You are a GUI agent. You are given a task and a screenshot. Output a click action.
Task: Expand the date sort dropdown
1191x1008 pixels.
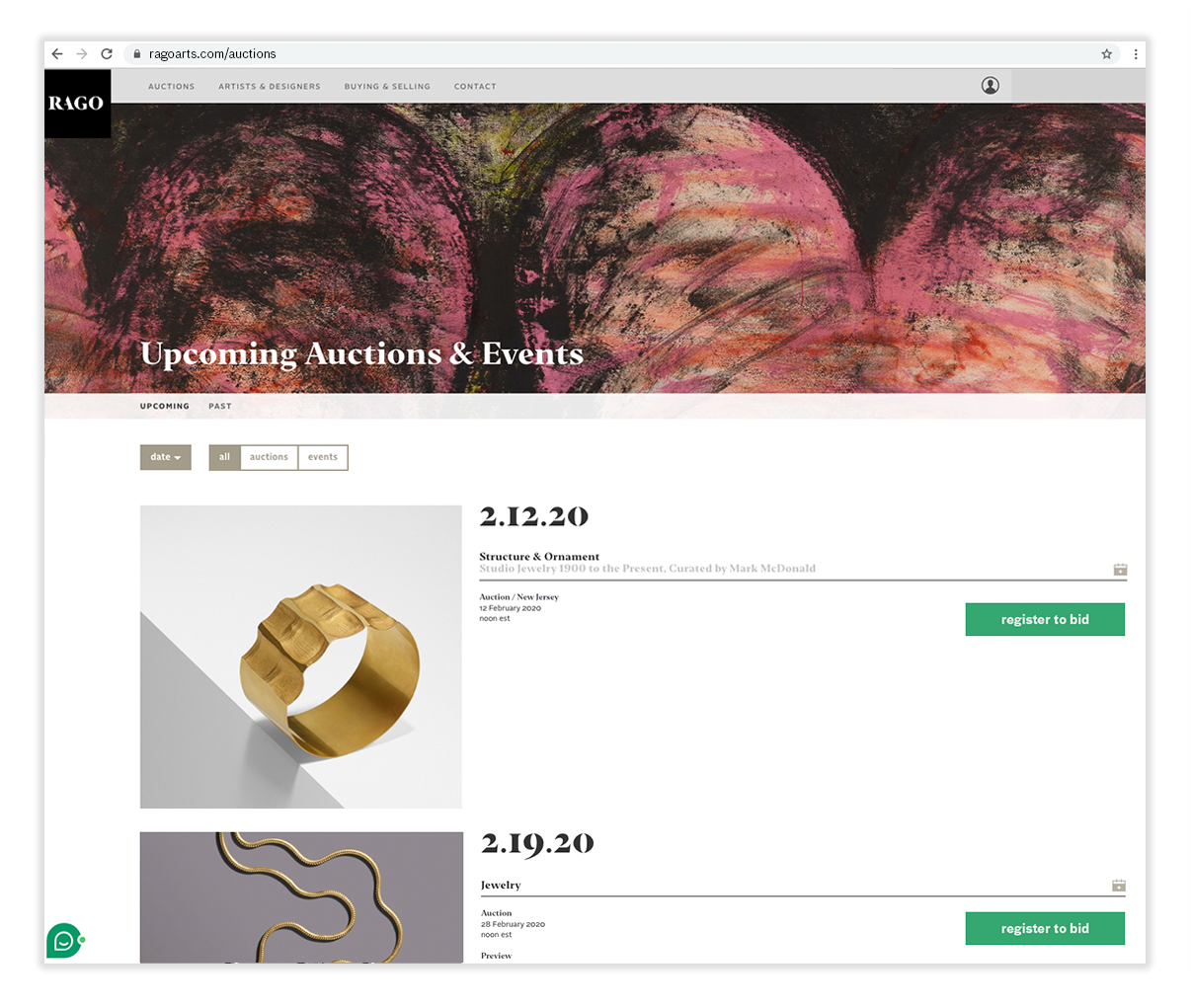166,457
